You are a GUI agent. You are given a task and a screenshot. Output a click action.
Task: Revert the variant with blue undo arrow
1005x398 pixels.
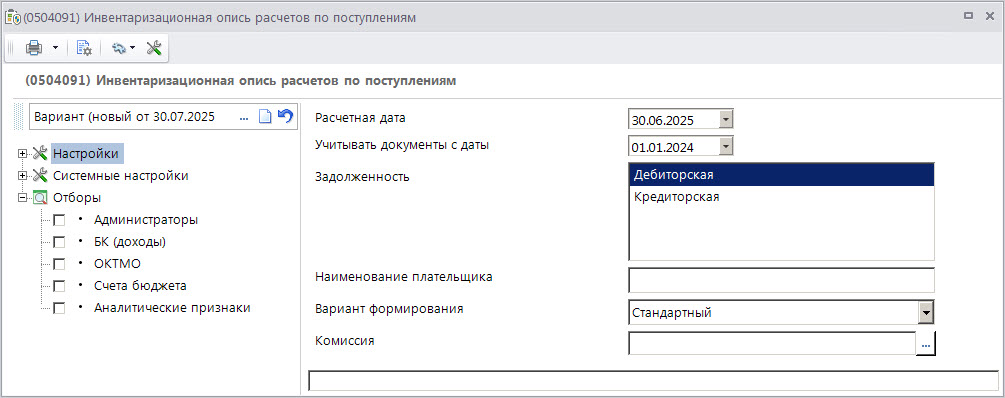click(x=285, y=117)
